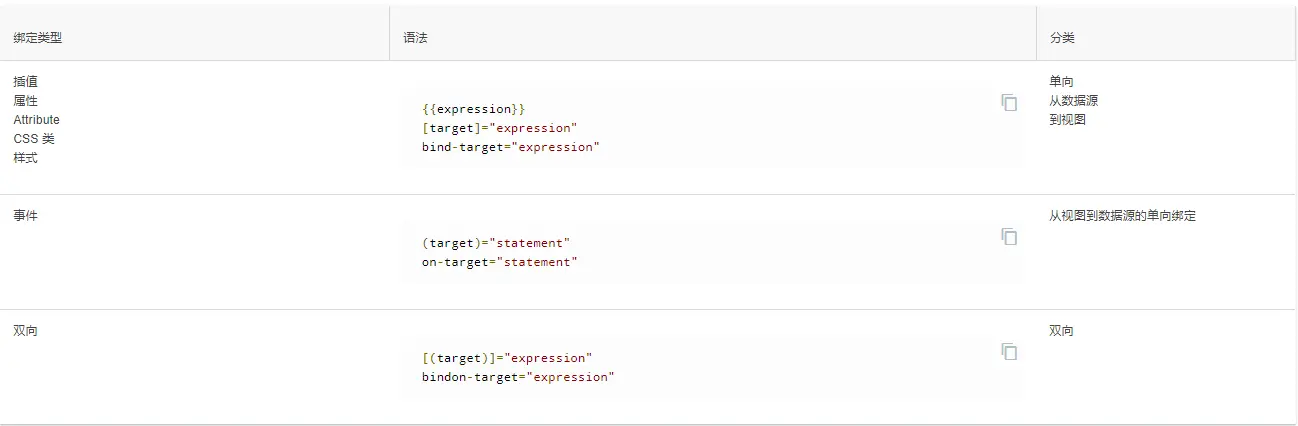This screenshot has width=1298, height=426.
Task: Click the bindon-target="expression" code line
Action: click(517, 377)
